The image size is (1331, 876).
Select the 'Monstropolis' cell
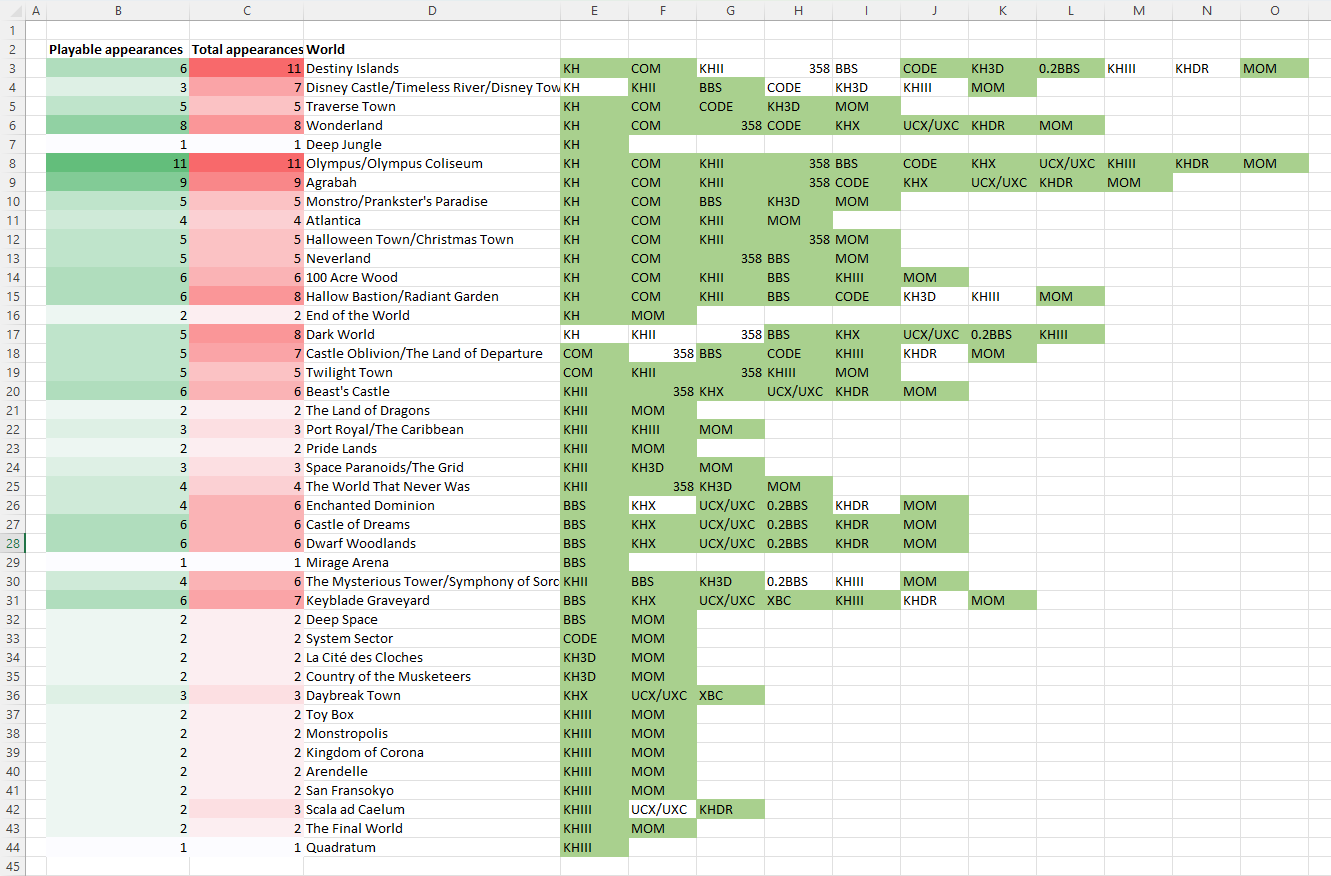[x=432, y=733]
